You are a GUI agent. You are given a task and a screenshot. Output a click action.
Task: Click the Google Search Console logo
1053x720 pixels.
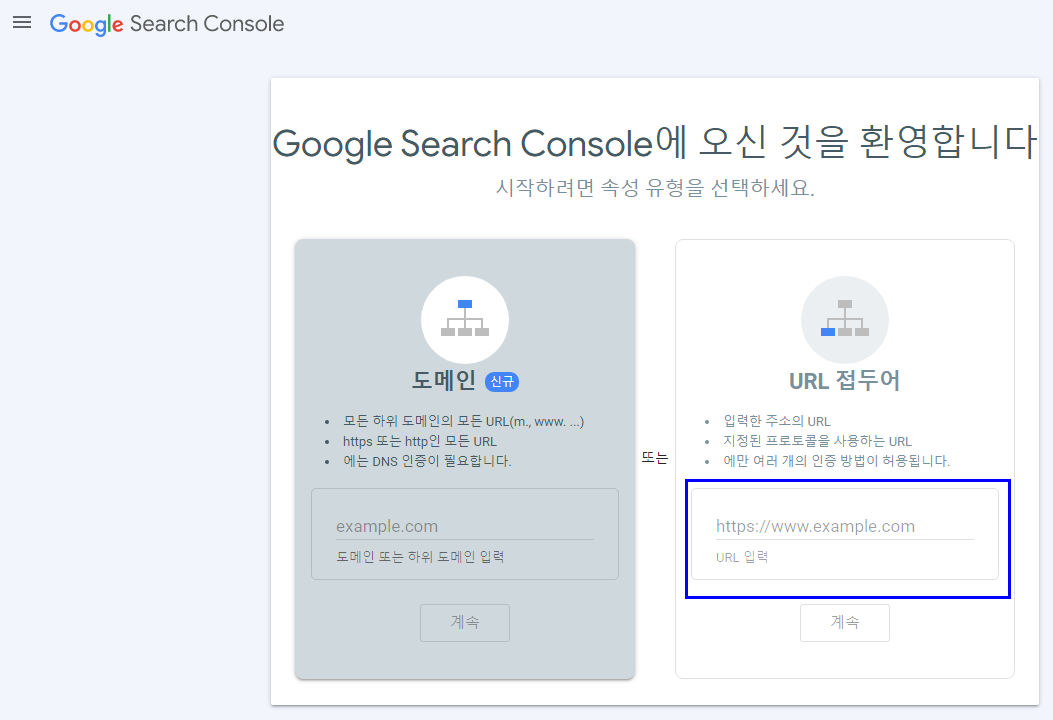pyautogui.click(x=167, y=24)
